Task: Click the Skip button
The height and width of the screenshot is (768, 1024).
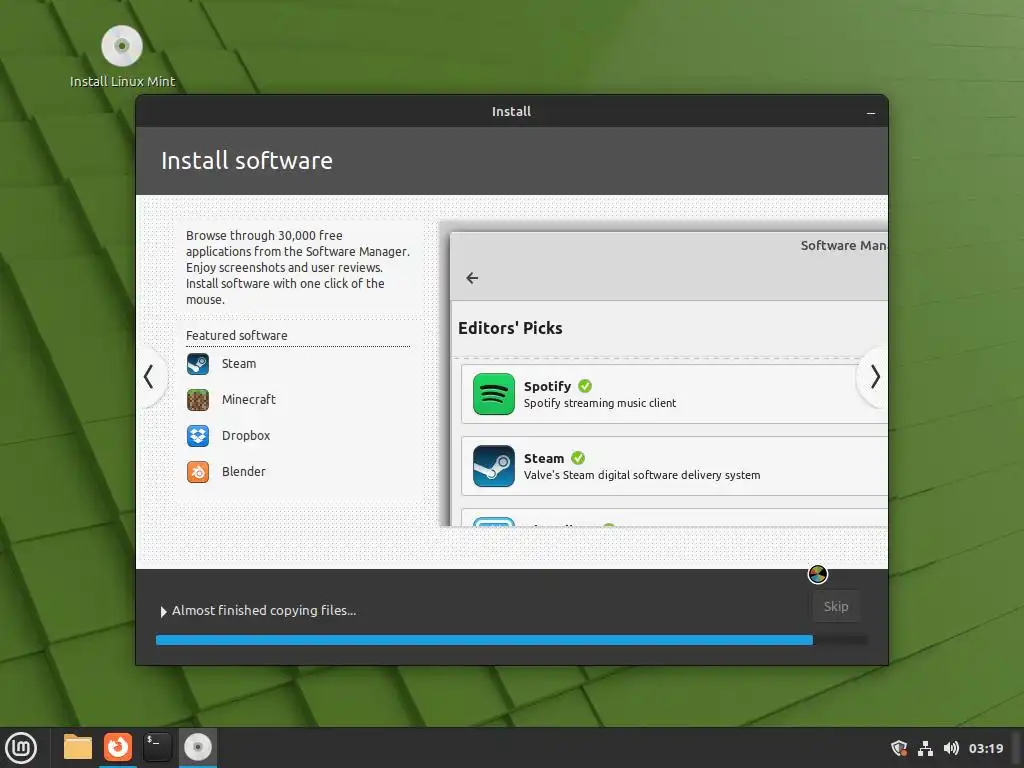Action: tap(836, 607)
